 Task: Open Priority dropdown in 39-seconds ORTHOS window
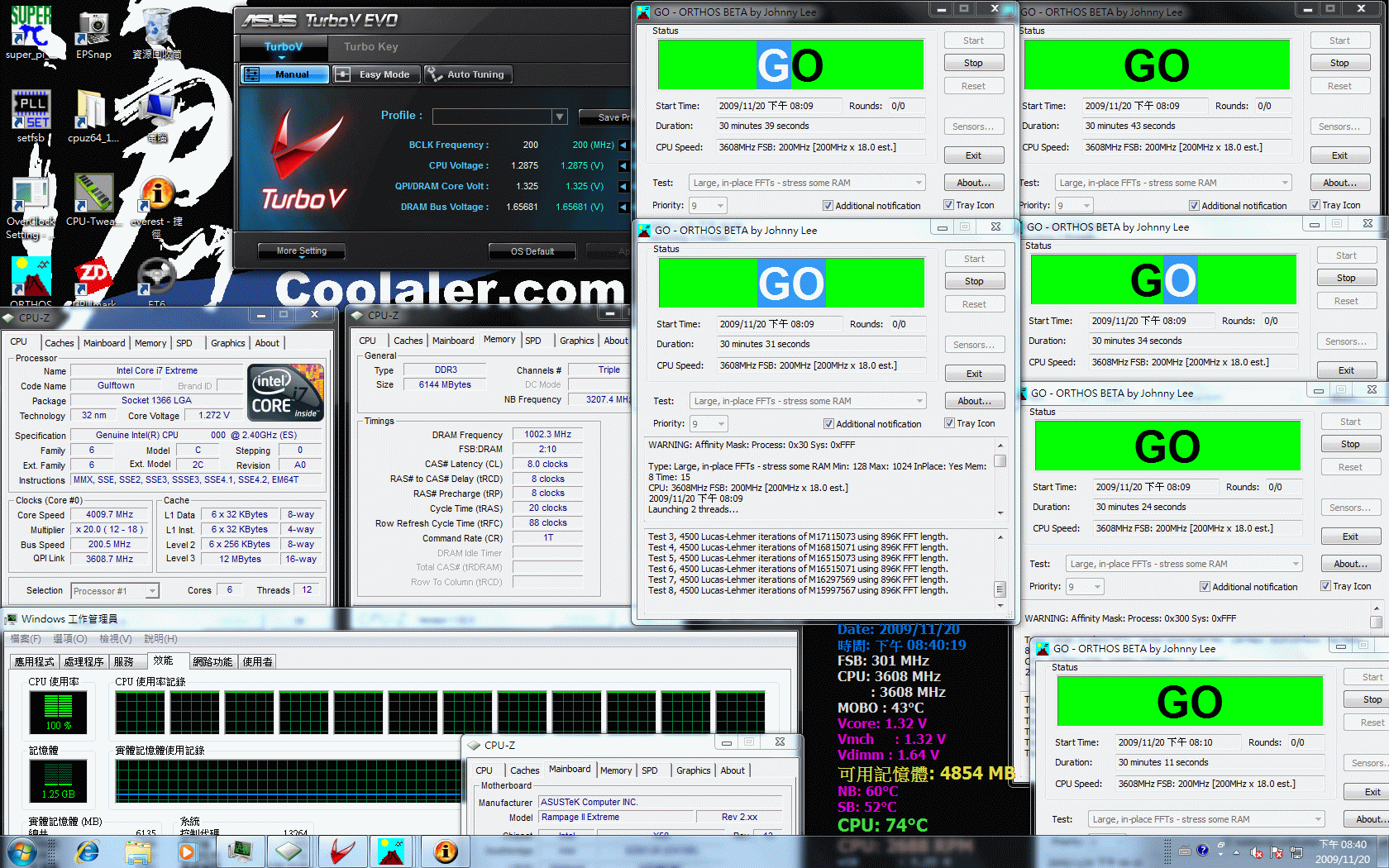point(708,205)
